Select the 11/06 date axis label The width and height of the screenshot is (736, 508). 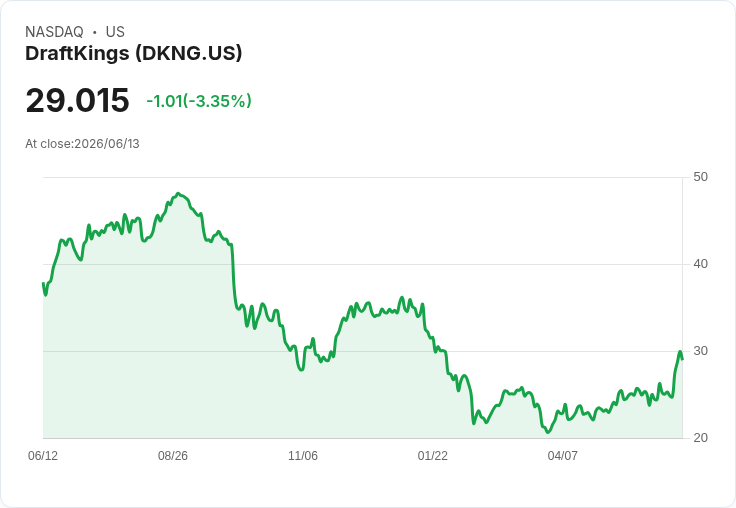(303, 455)
